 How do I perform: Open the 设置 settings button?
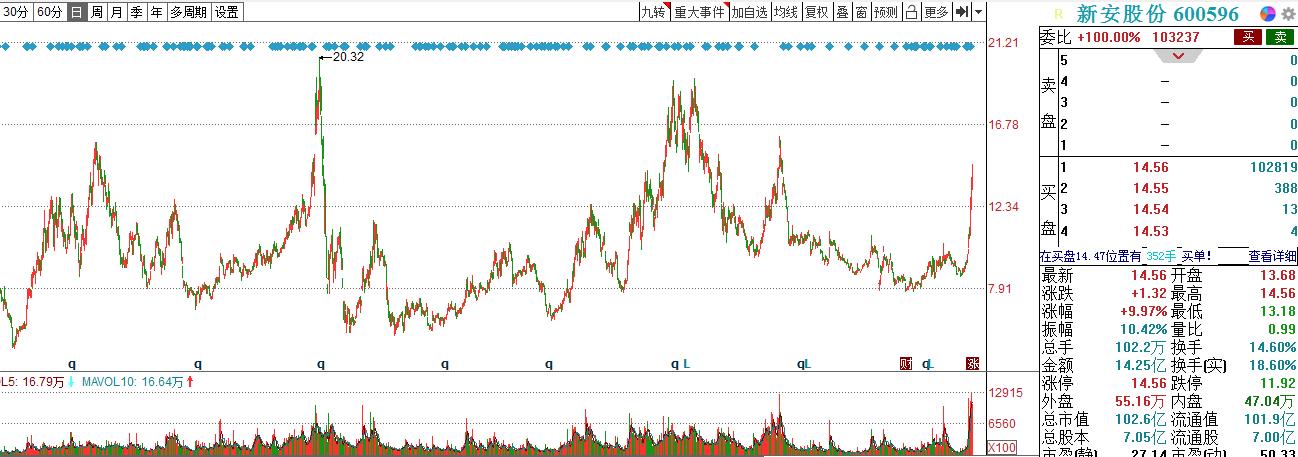(x=227, y=12)
